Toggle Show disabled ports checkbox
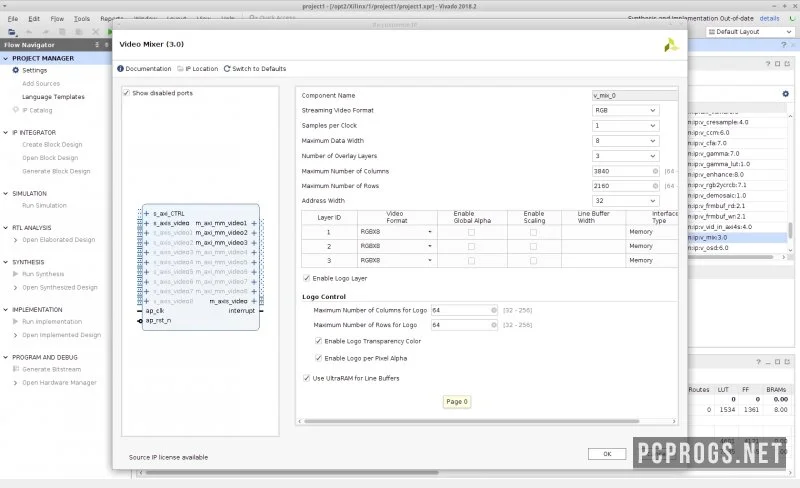This screenshot has height=488, width=800. (126, 93)
